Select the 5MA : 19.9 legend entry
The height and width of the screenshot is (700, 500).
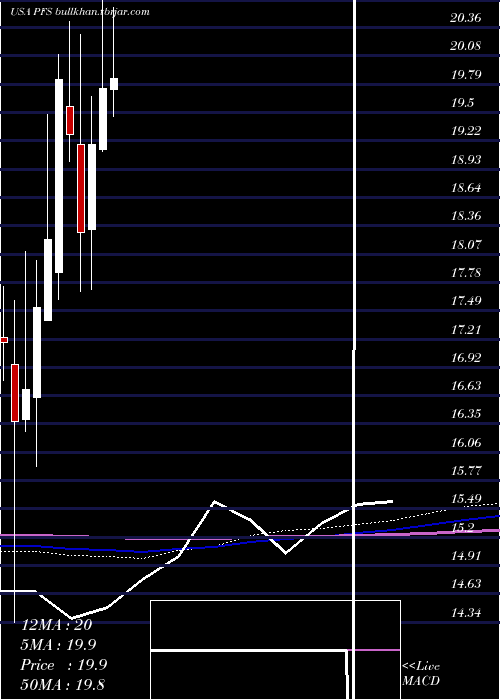[x=58, y=645]
